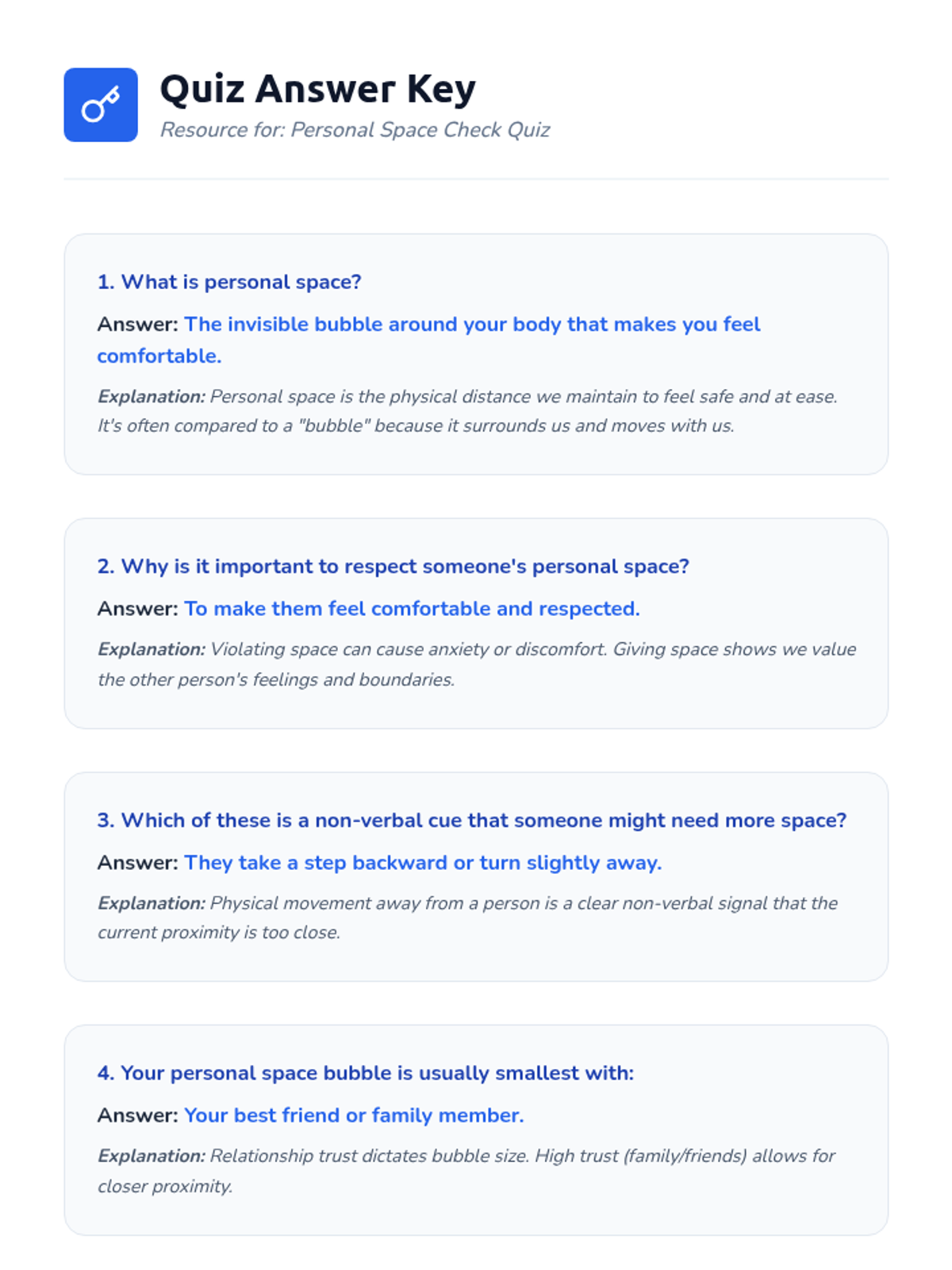
Task: Click the 'Answer:' label in question 4
Action: [x=137, y=1115]
